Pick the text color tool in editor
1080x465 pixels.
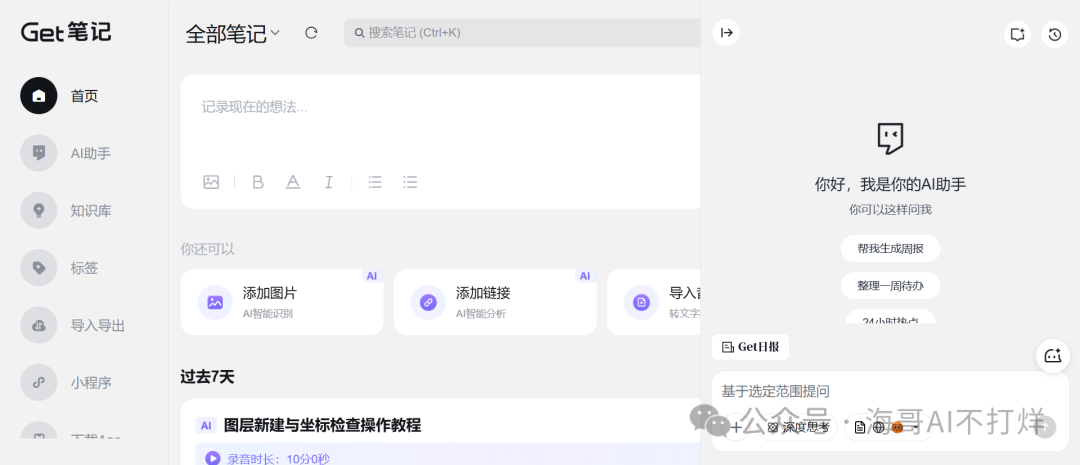click(293, 182)
